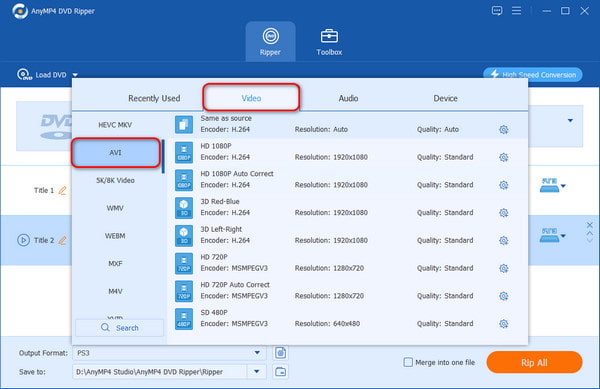Image resolution: width=600 pixels, height=389 pixels.
Task: Choose AVI format category
Action: coord(115,153)
